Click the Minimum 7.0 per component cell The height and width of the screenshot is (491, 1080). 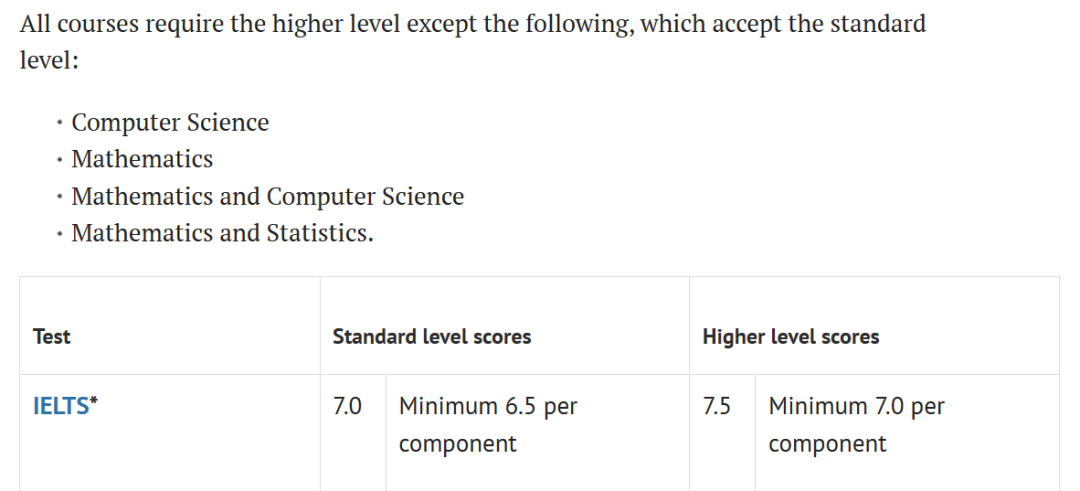907,433
